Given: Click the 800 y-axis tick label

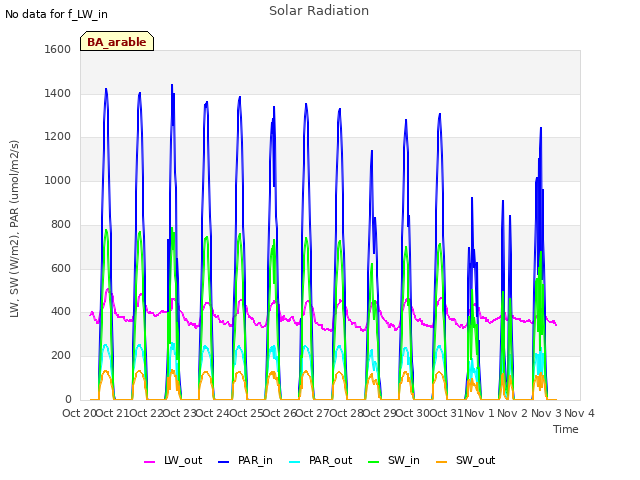Looking at the screenshot, I should coord(61,224).
